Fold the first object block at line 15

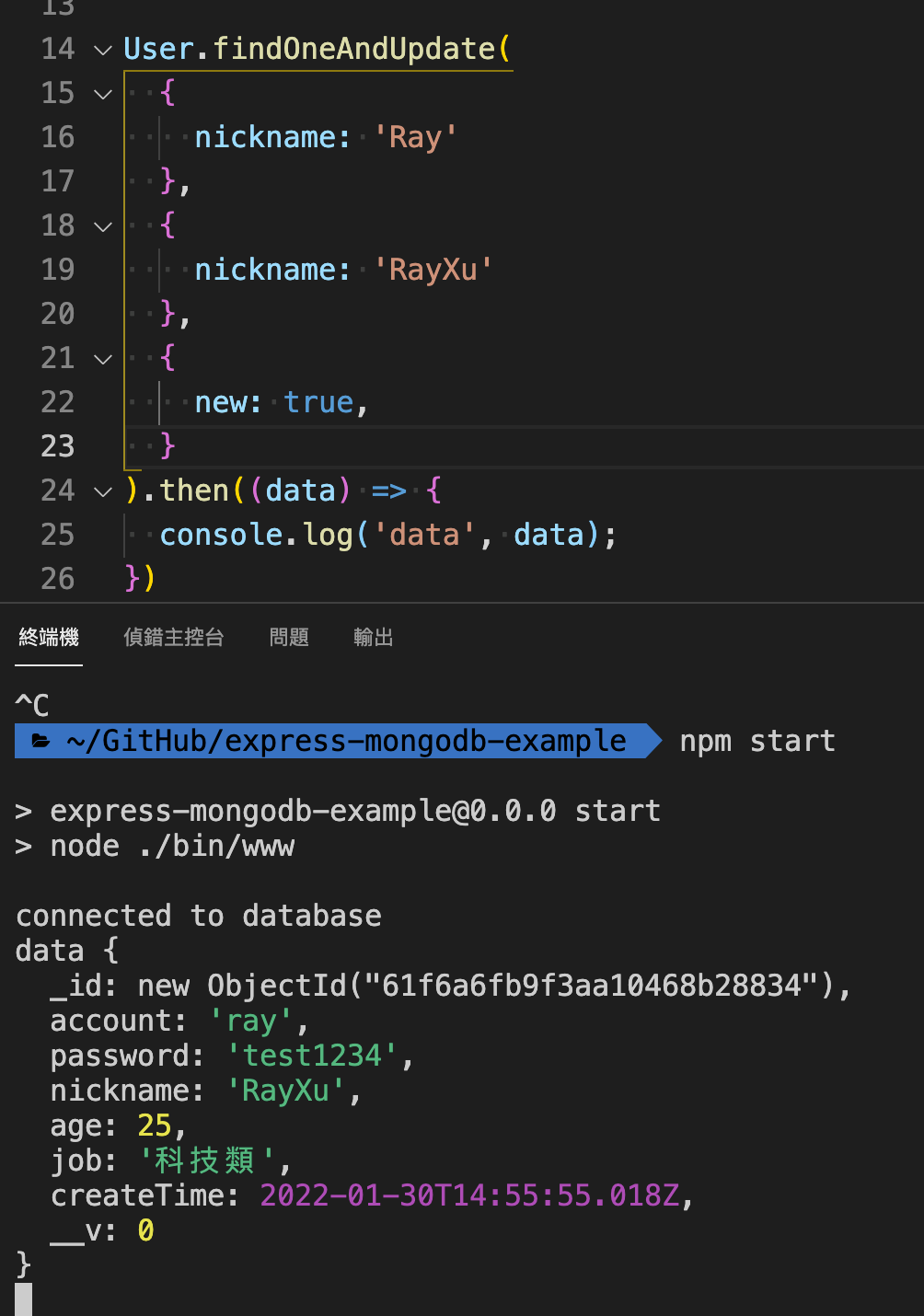tap(103, 94)
